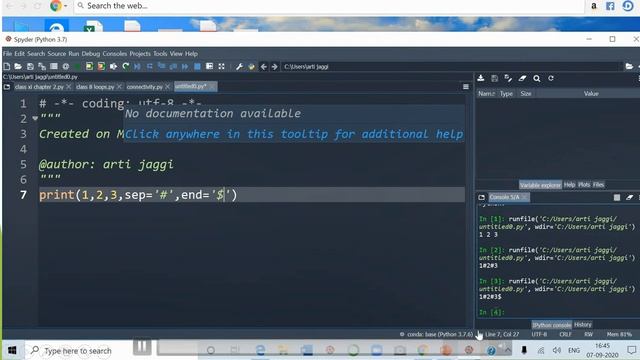Go back with left arrow icon

click(x=264, y=66)
